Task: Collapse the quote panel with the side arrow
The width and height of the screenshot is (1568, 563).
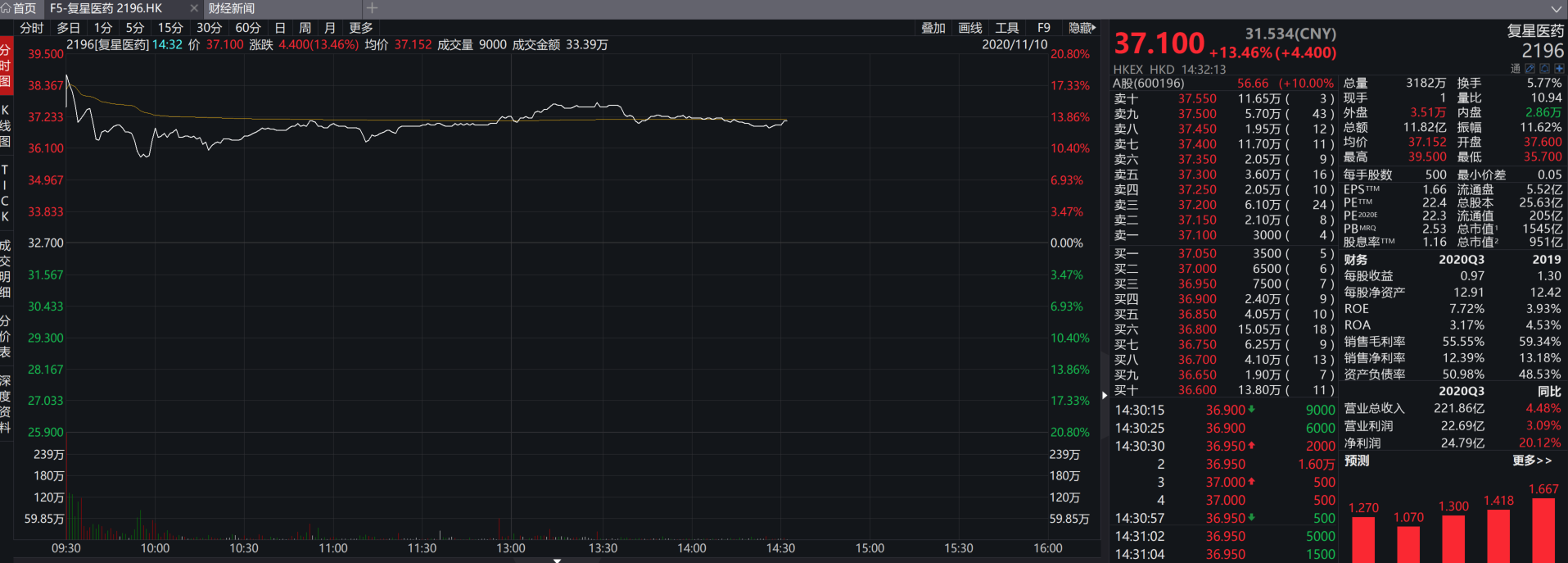Action: (x=1105, y=395)
